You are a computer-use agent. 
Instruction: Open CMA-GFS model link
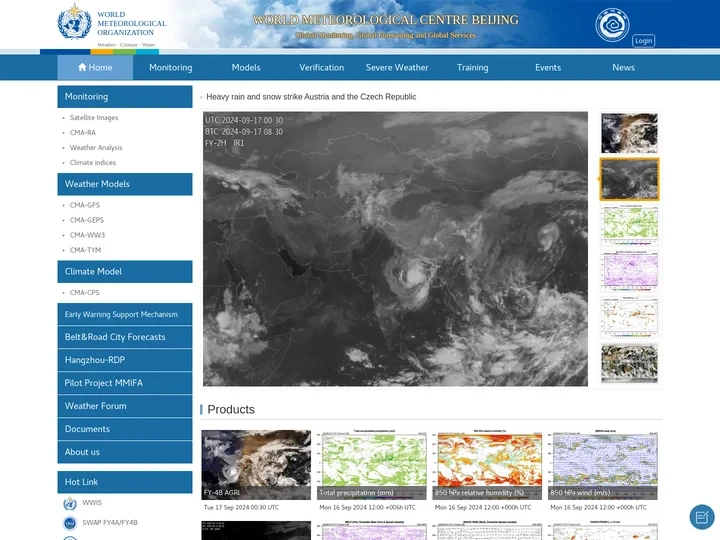click(84, 205)
